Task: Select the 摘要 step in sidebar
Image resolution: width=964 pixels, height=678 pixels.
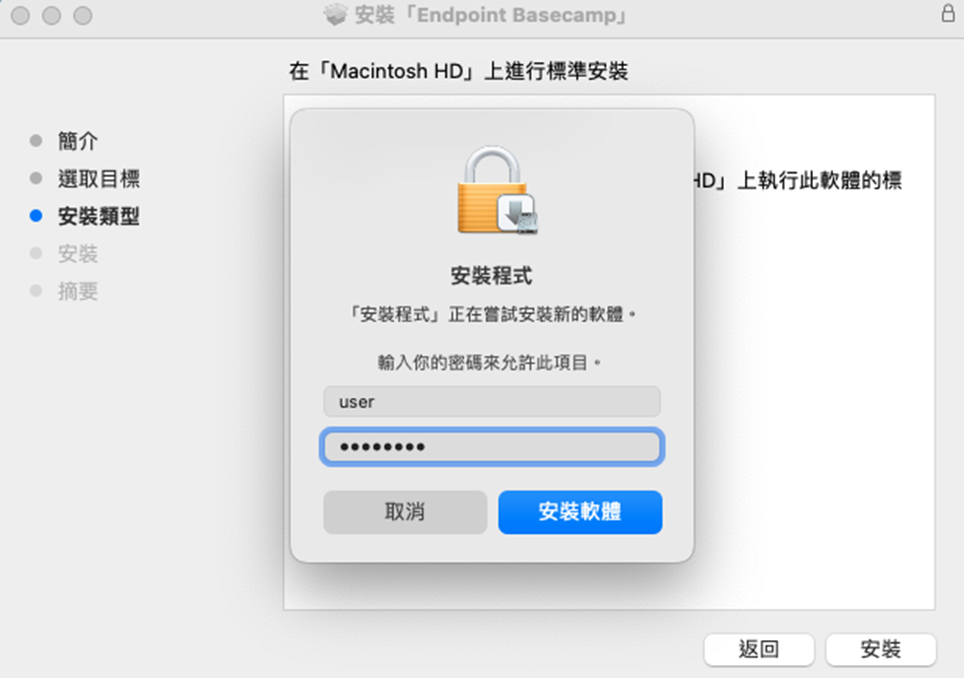Action: tap(77, 291)
